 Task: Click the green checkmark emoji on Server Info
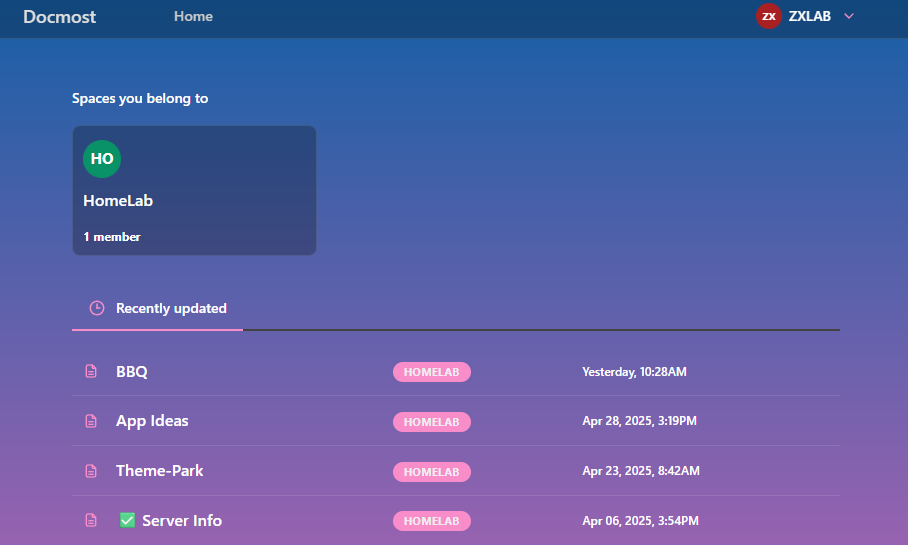coord(127,520)
